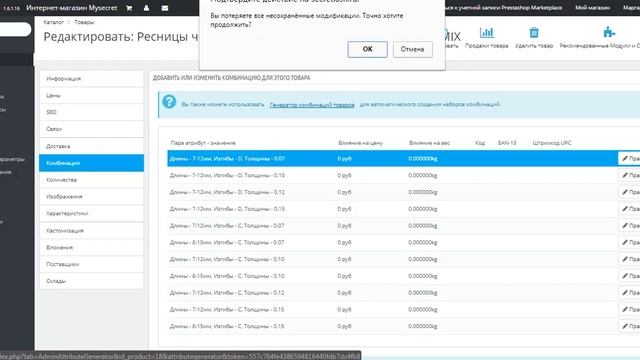The height and width of the screenshot is (360, 640).
Task: Click the Удалить товар trash icon
Action: (534, 32)
